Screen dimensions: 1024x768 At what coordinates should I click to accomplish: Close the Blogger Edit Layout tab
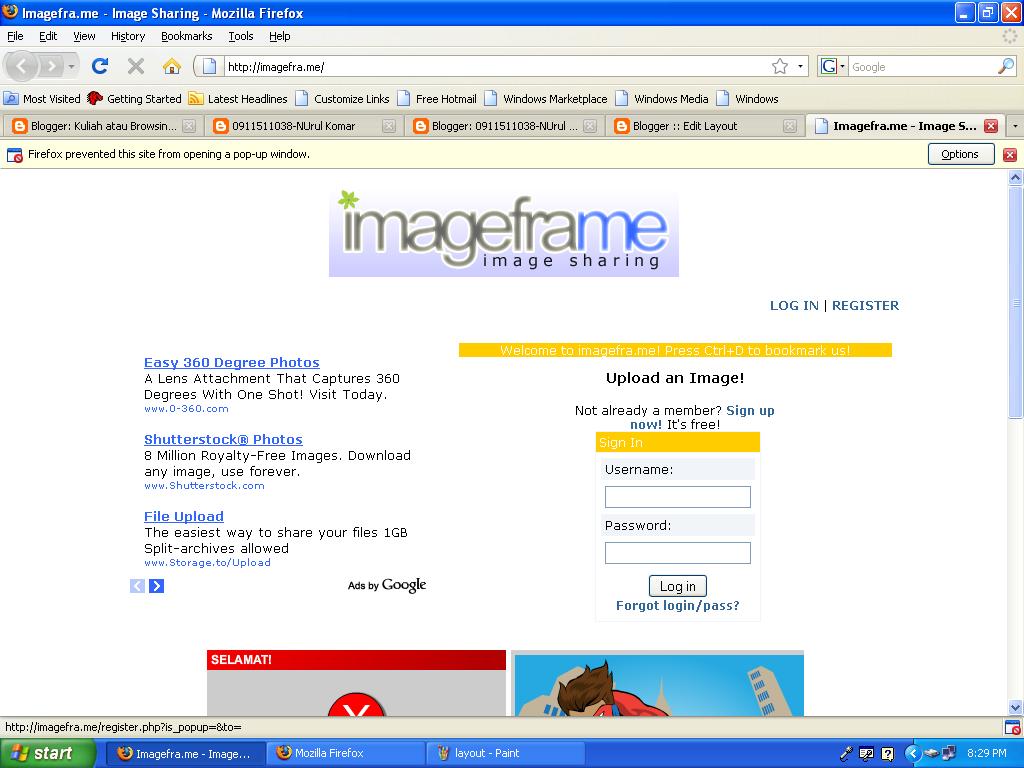[x=790, y=126]
